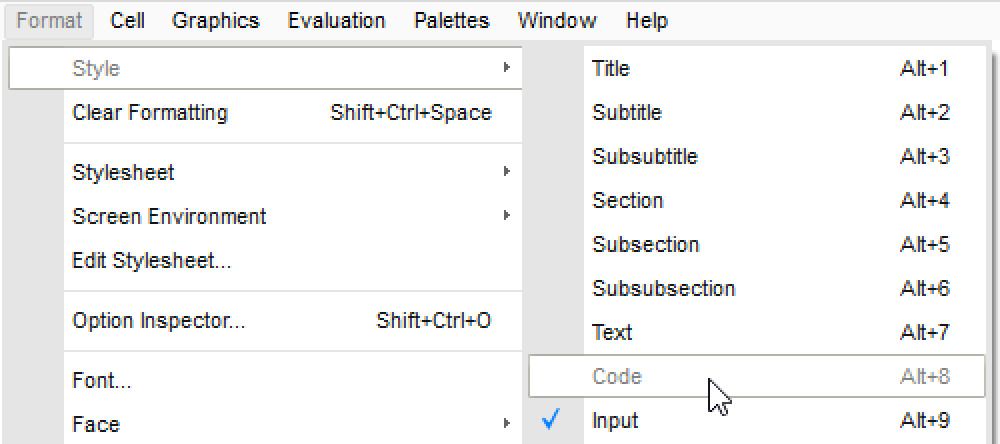Viewport: 1000px width, 444px height.
Task: Open Edit Stylesheet dialog
Action: pos(152,261)
